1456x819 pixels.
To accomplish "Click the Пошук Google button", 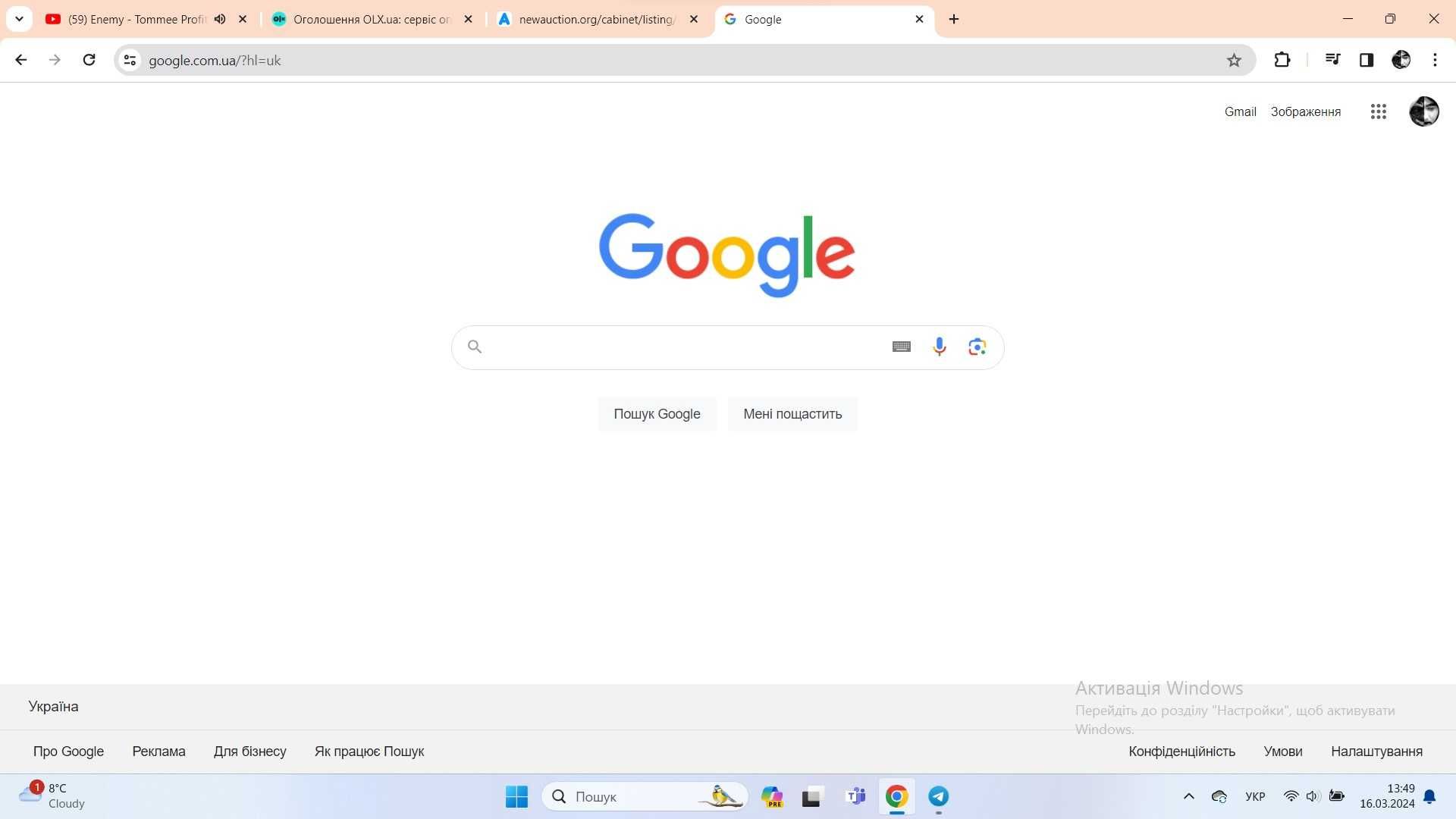I will 657,414.
